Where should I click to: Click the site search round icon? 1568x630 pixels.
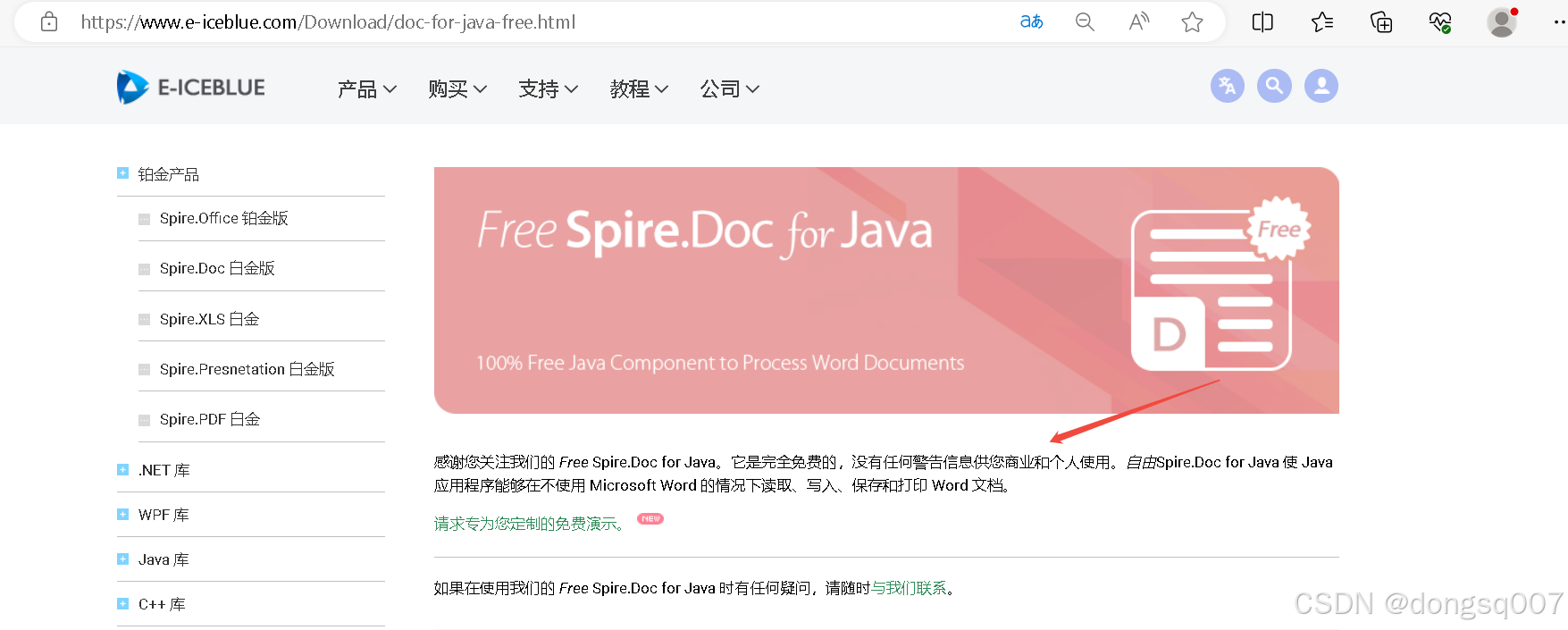(1274, 86)
